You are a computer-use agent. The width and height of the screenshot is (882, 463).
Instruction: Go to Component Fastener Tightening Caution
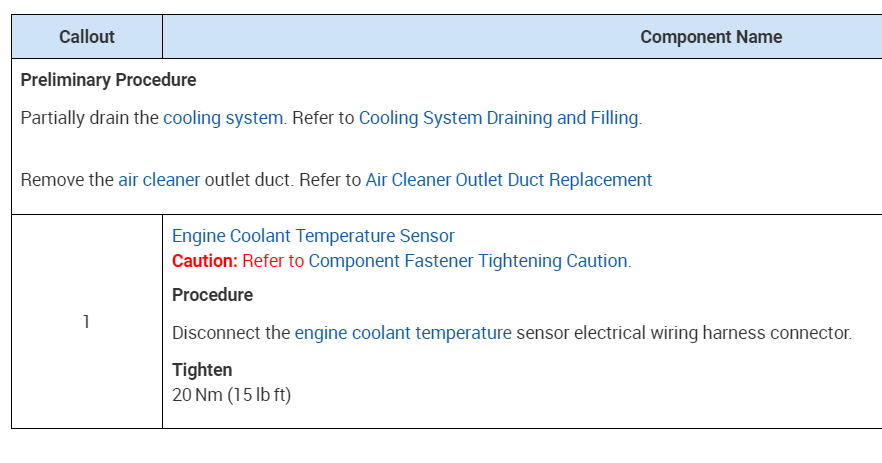click(x=468, y=261)
